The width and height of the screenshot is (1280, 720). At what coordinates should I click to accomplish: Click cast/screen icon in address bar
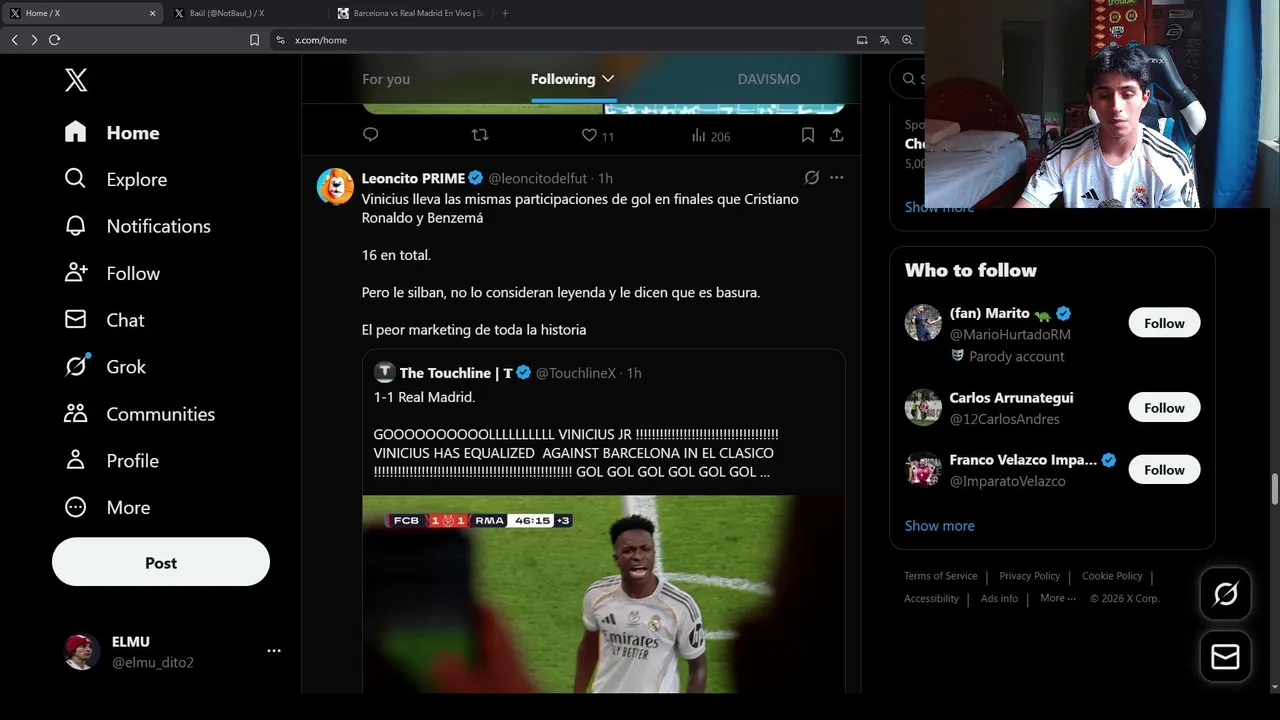point(862,40)
